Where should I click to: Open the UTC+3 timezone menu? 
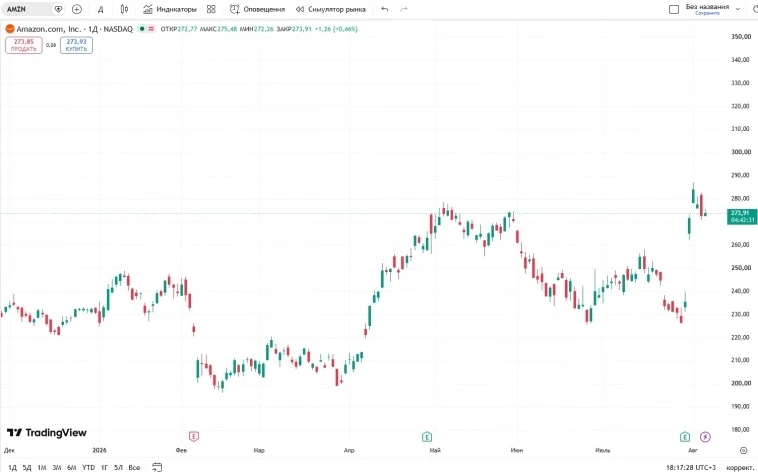click(x=691, y=467)
